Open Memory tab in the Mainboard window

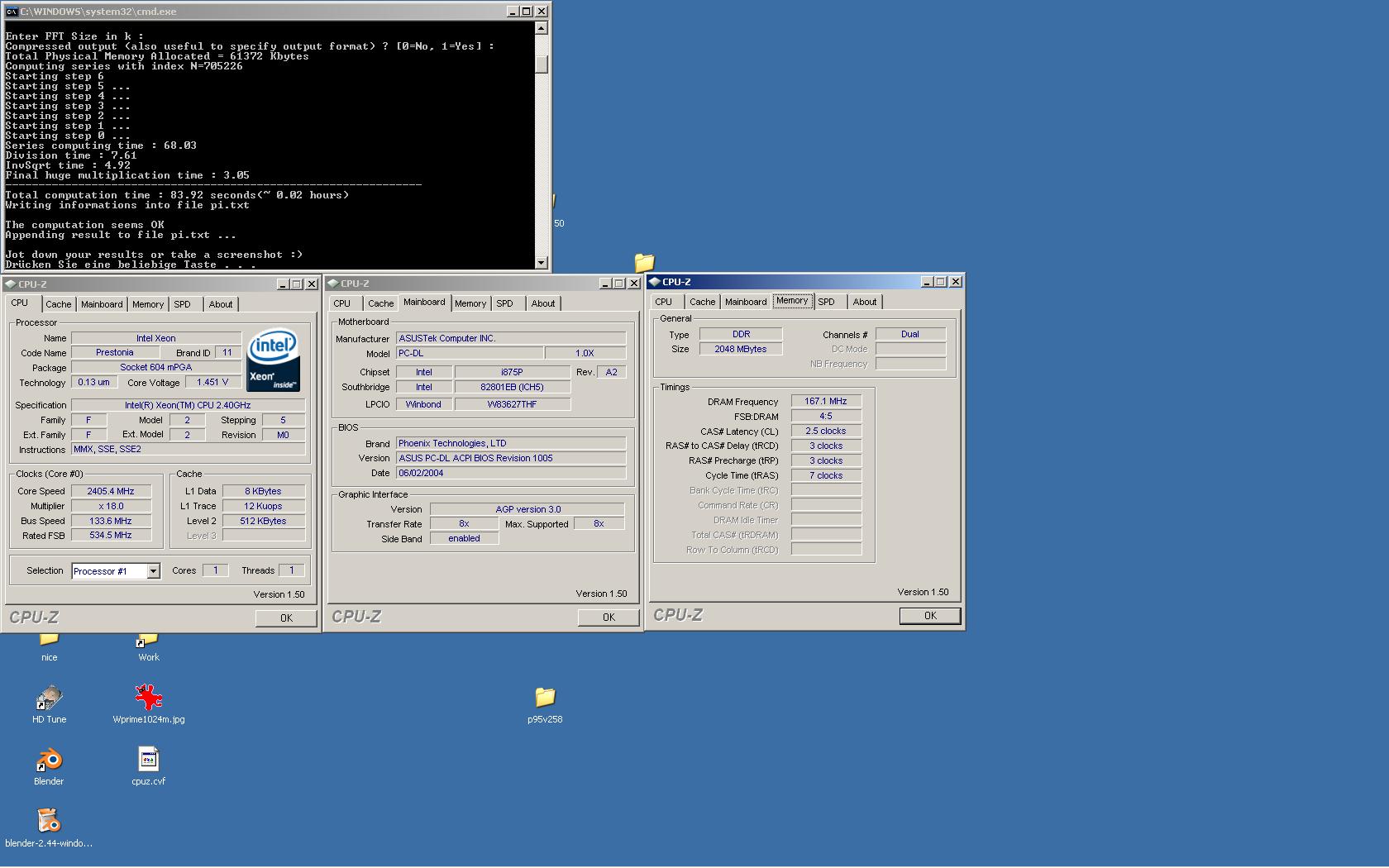[x=470, y=303]
